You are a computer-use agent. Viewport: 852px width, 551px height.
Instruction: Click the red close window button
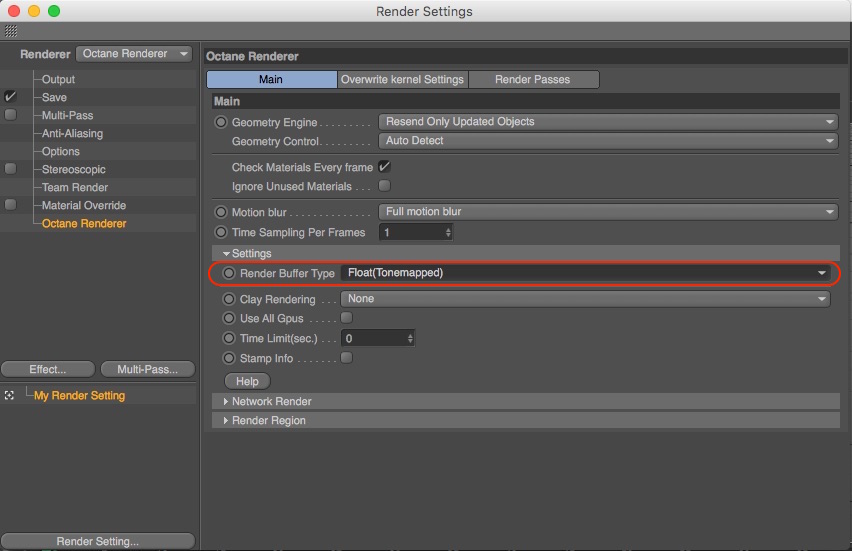14,11
